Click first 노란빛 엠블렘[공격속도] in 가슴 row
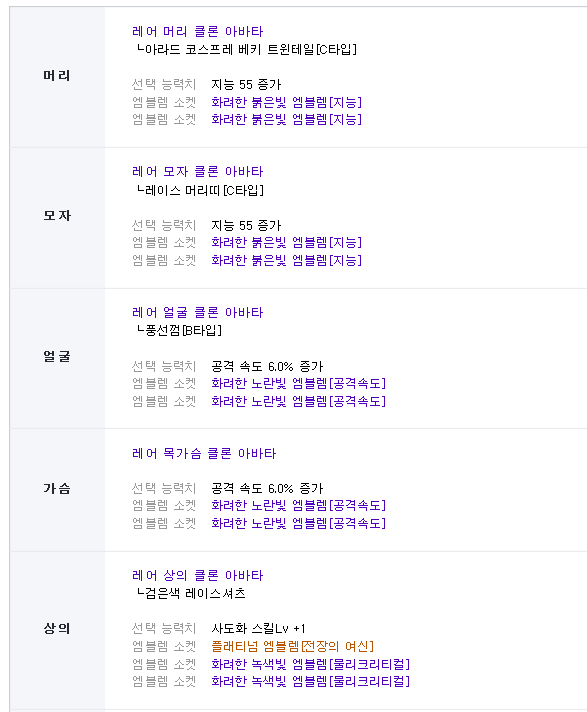 [298, 505]
